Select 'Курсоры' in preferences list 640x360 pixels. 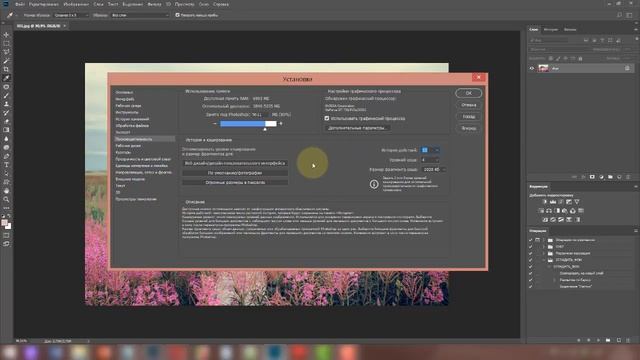[123, 152]
